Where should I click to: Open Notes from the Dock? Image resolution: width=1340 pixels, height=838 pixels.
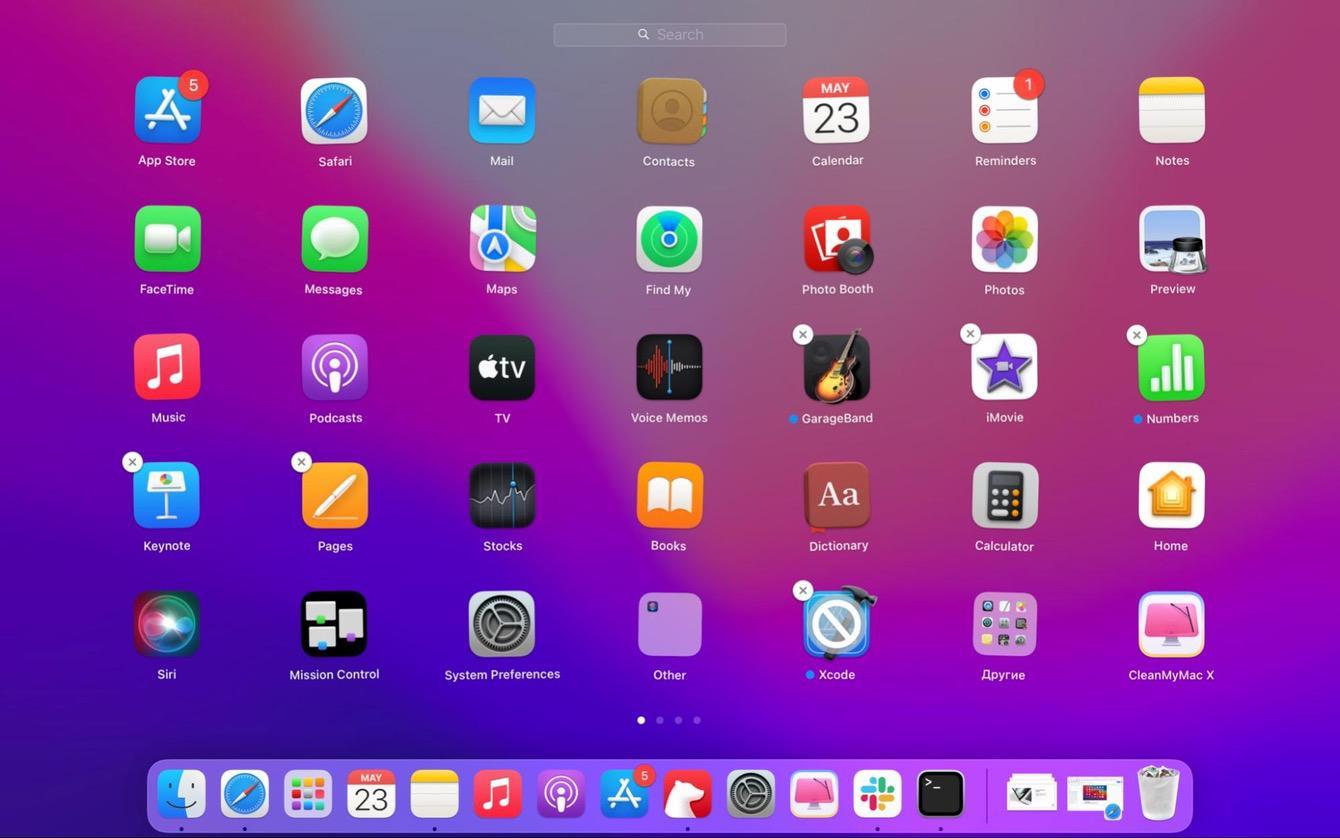(x=434, y=794)
